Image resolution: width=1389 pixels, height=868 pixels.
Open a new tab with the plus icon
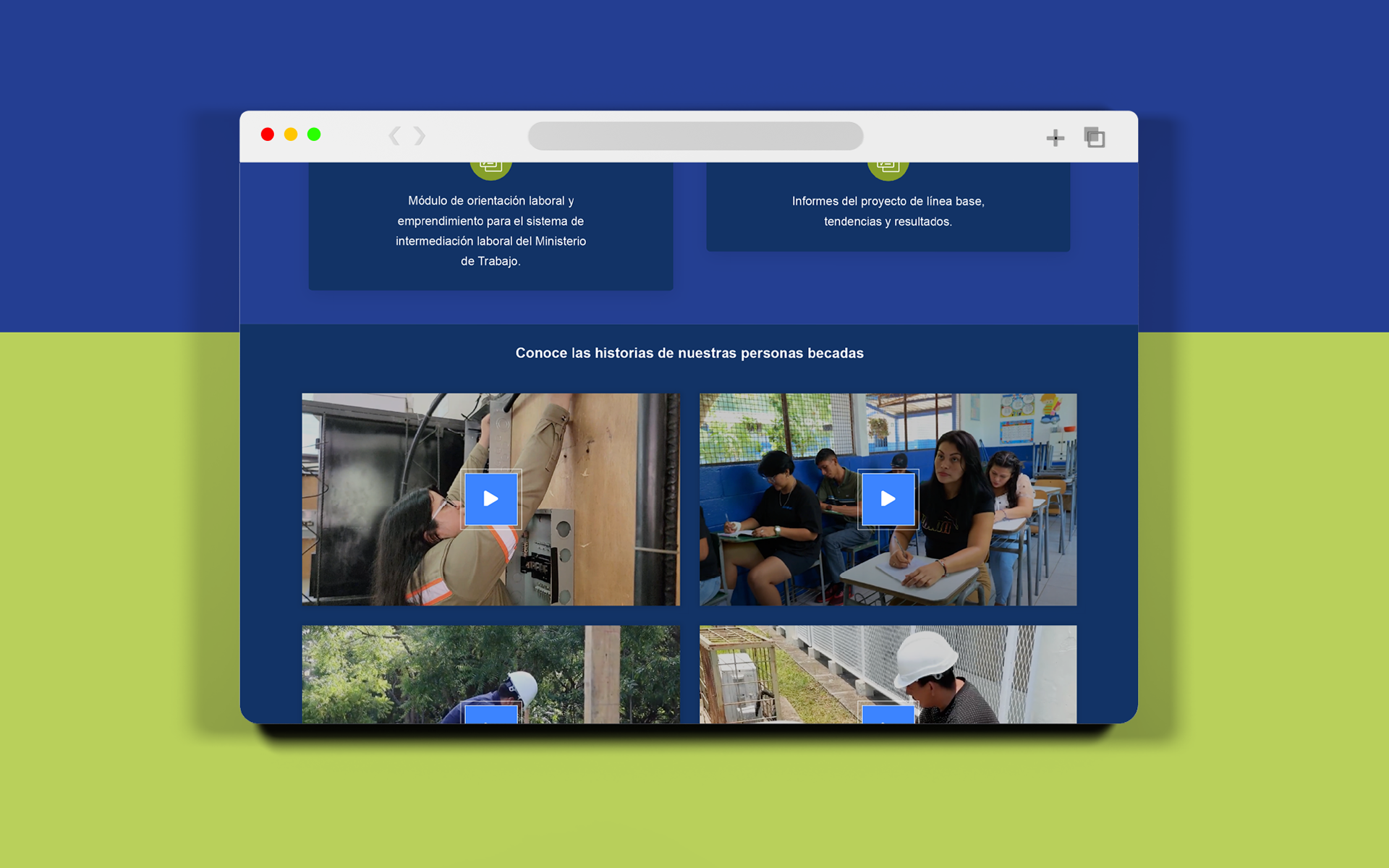tap(1055, 137)
